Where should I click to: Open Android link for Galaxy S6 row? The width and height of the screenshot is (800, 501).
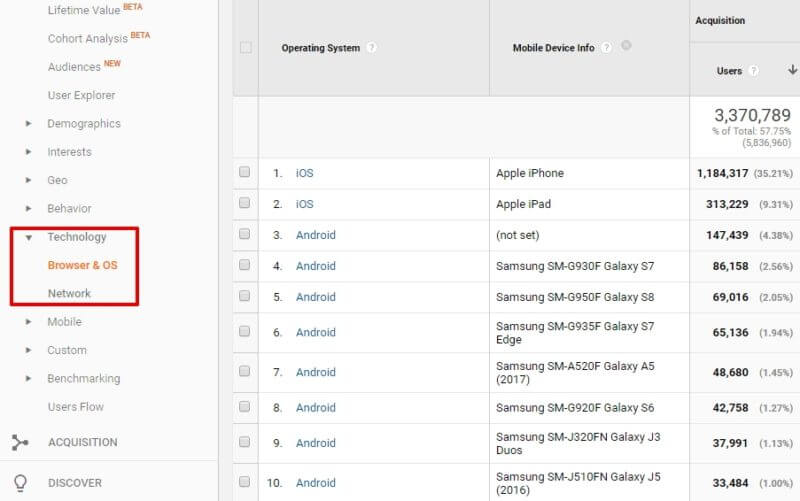coord(316,408)
